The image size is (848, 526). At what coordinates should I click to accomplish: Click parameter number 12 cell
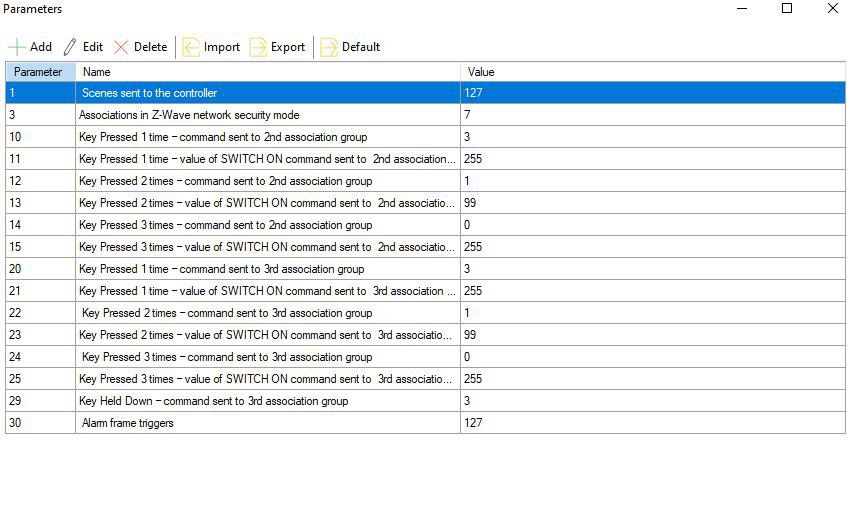[41, 181]
